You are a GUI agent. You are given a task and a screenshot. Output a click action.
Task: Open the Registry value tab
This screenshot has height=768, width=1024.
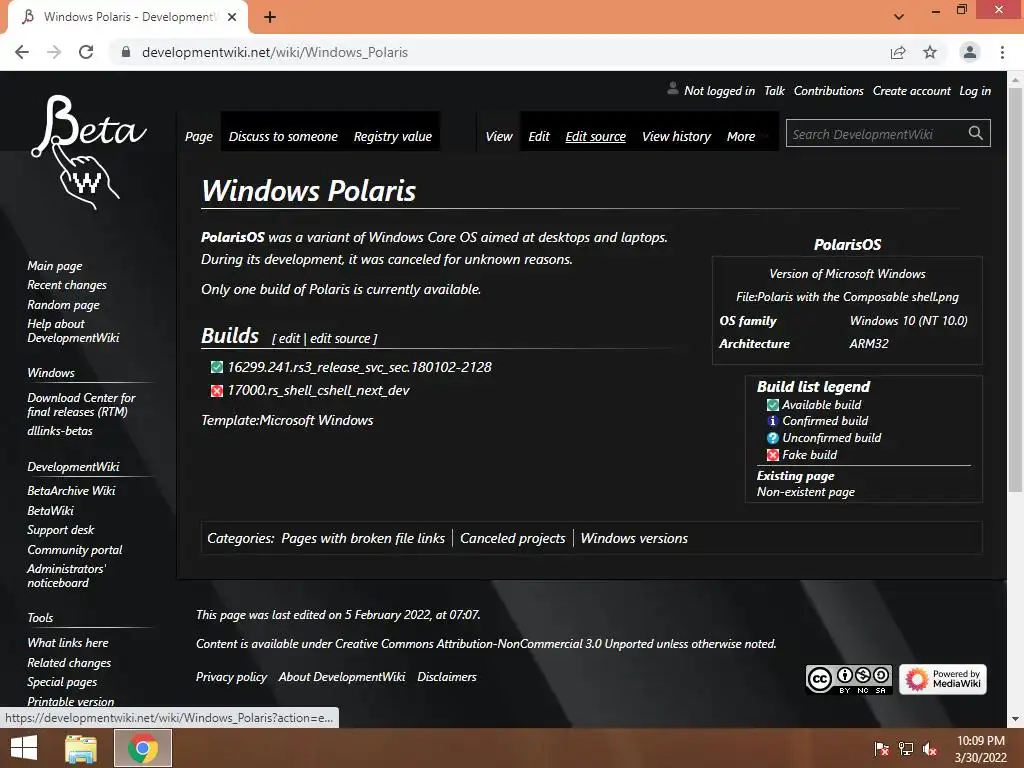[x=392, y=136]
